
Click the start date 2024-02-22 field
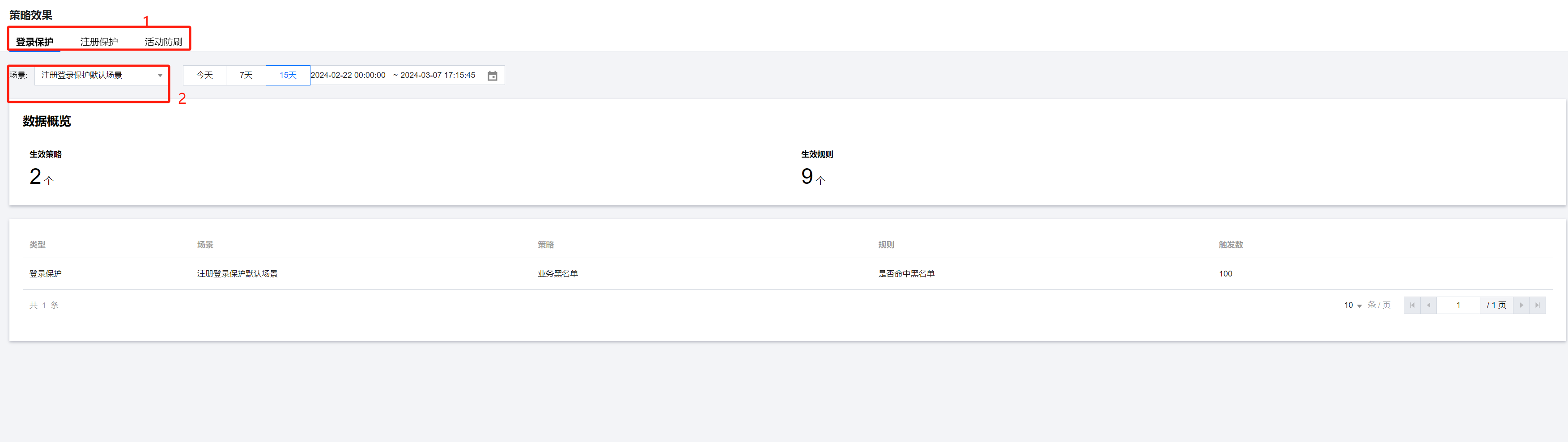348,75
